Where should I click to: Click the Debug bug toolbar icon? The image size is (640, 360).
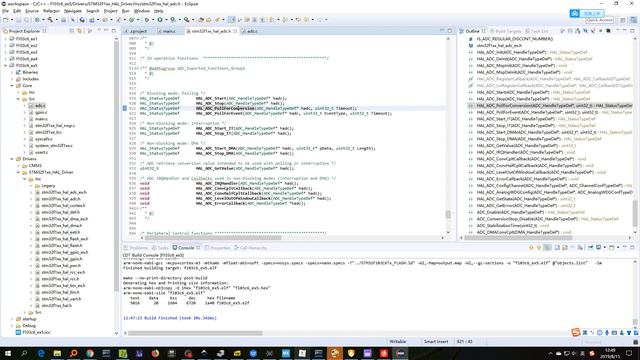pos(147,20)
